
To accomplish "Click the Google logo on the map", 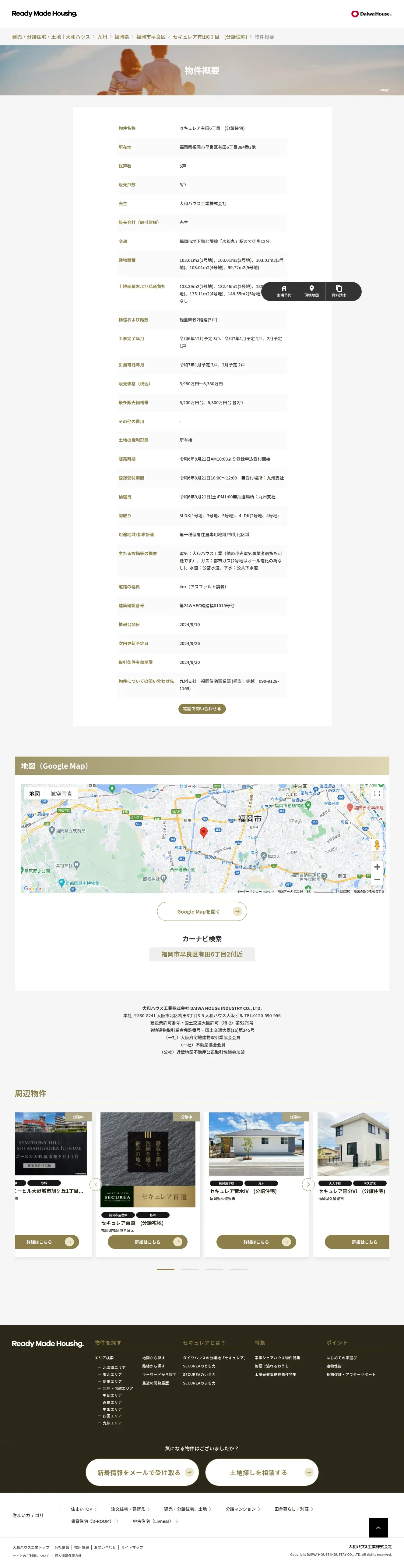I will [x=33, y=889].
